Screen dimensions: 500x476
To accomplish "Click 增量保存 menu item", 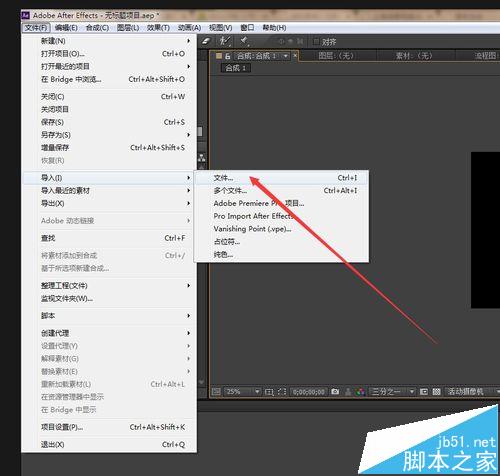I will pyautogui.click(x=109, y=147).
